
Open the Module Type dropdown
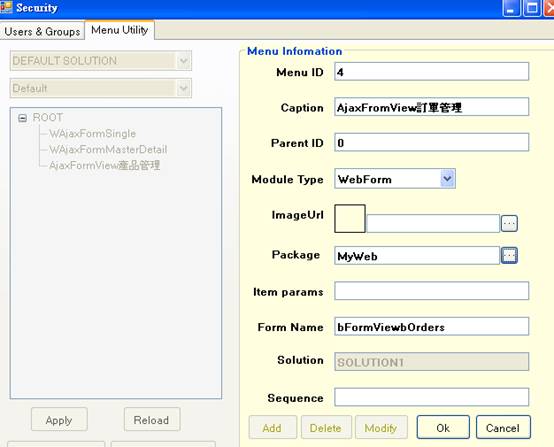point(447,179)
